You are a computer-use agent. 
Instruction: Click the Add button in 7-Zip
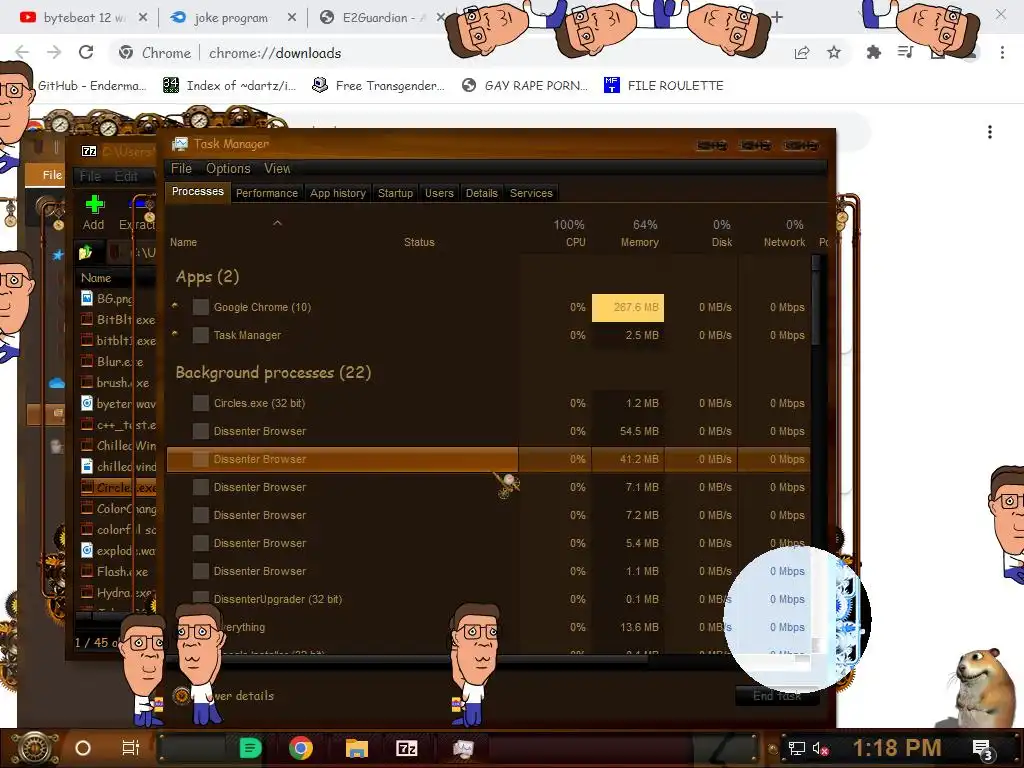tap(94, 213)
